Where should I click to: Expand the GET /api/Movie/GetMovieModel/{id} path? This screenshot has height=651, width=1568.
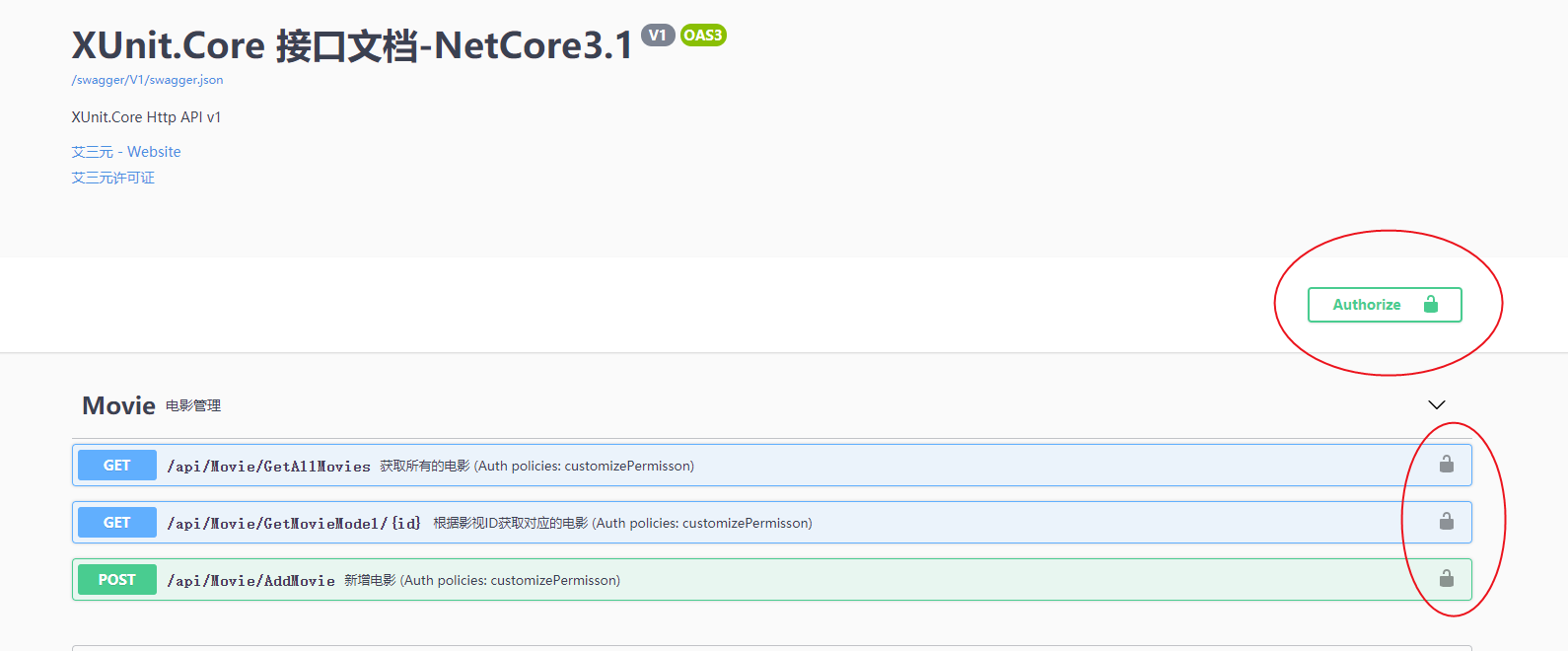click(x=294, y=523)
